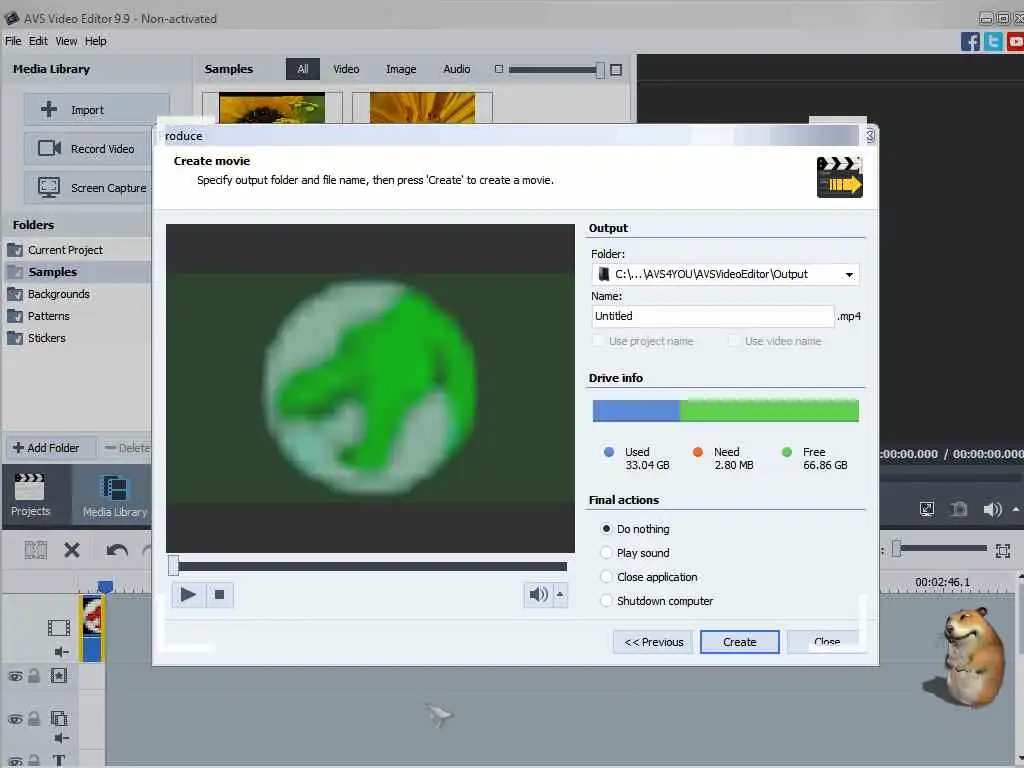The width and height of the screenshot is (1024, 768).
Task: Open the View menu
Action: point(66,41)
